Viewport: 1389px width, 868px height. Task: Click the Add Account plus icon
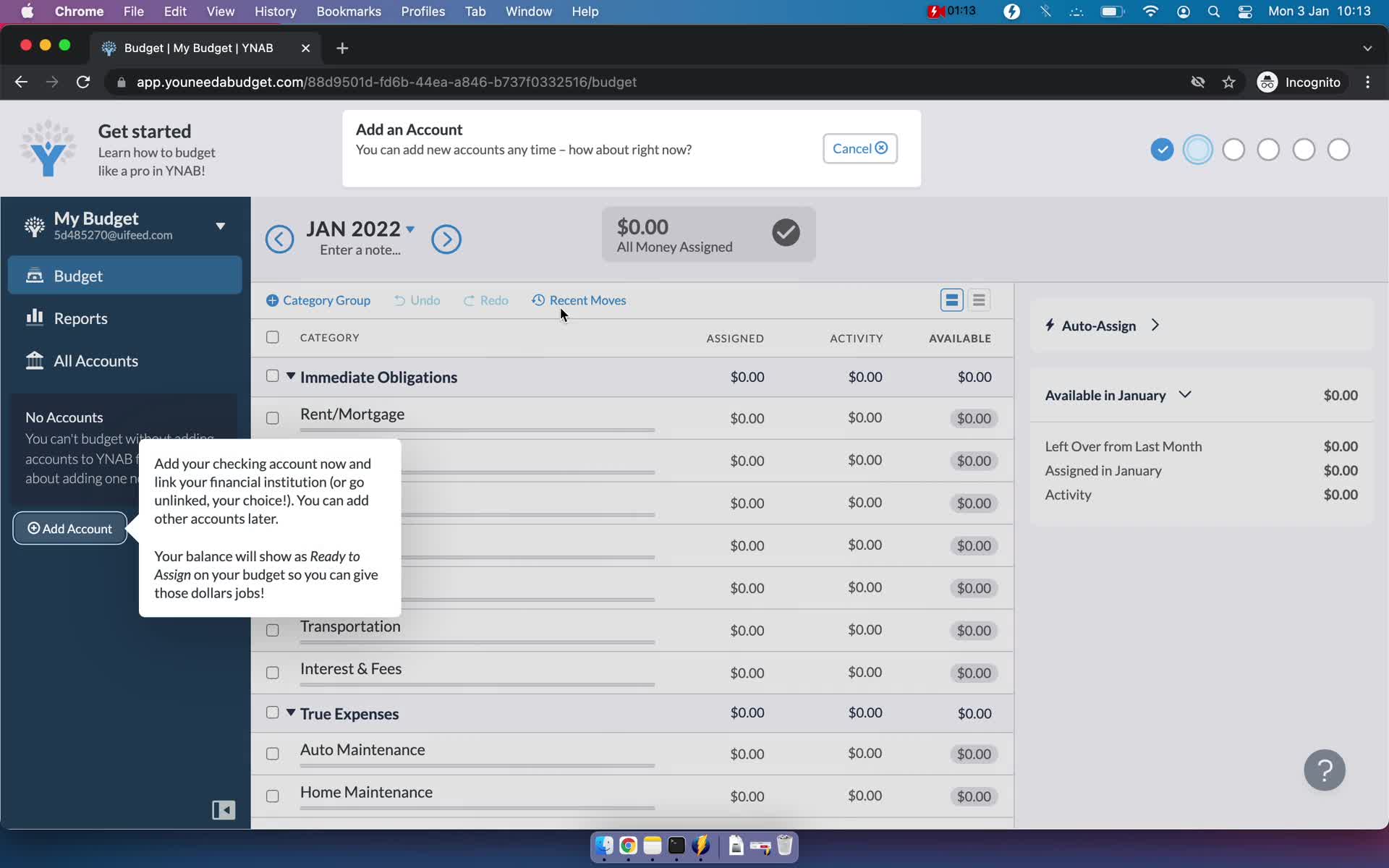click(x=33, y=528)
